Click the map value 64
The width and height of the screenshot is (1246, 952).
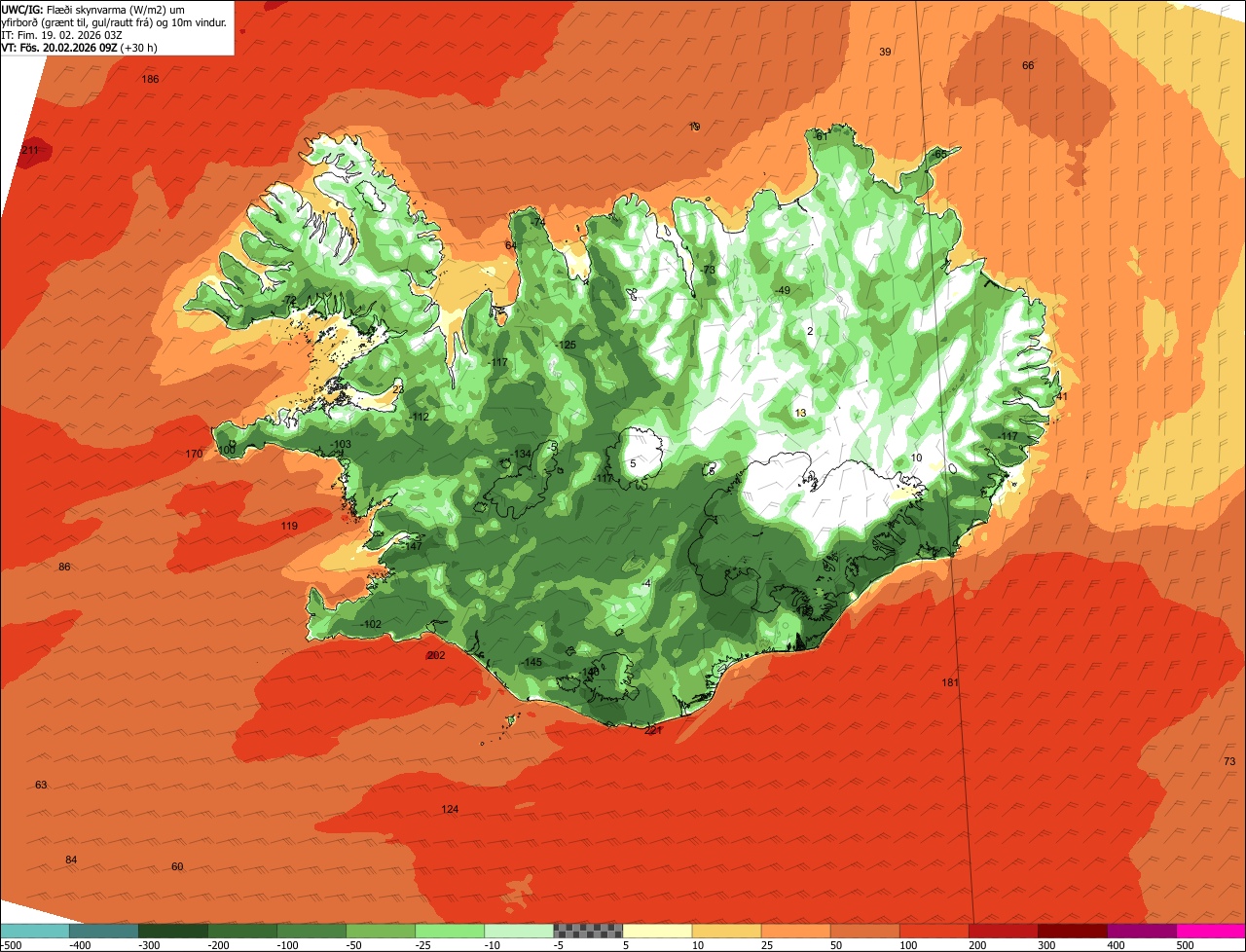tap(511, 245)
